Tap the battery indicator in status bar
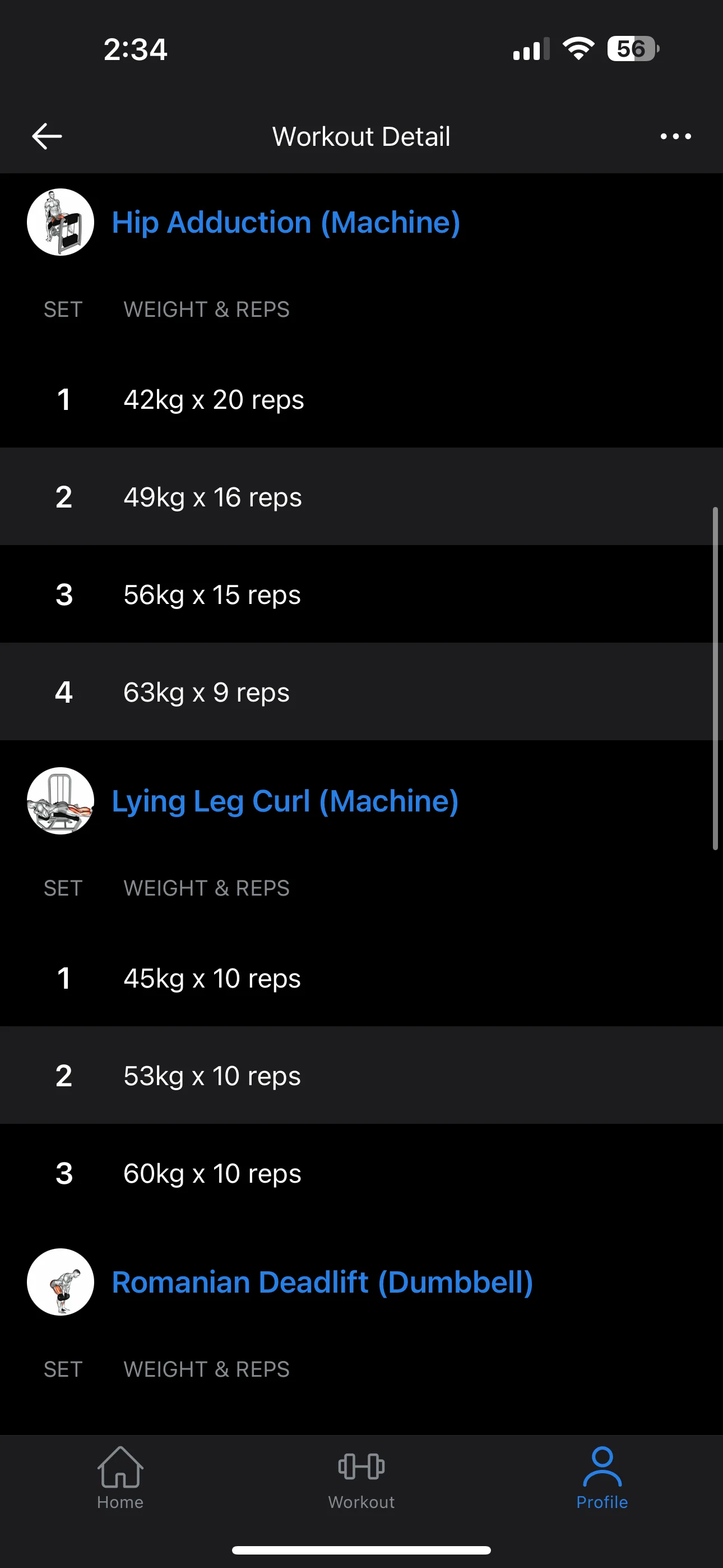 (633, 49)
